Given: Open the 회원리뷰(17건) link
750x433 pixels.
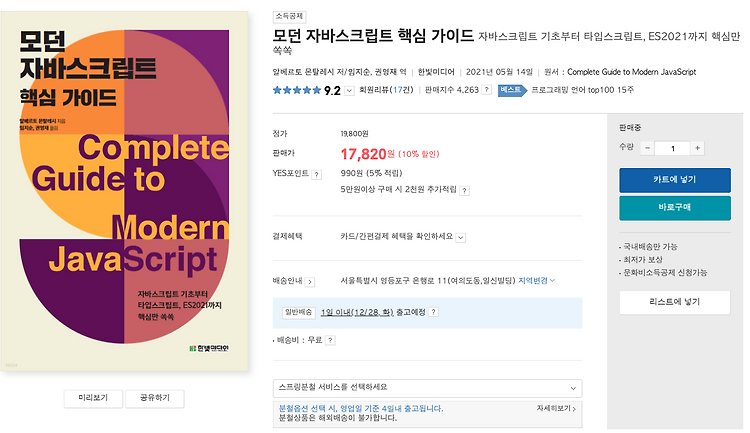Looking at the screenshot, I should [386, 89].
